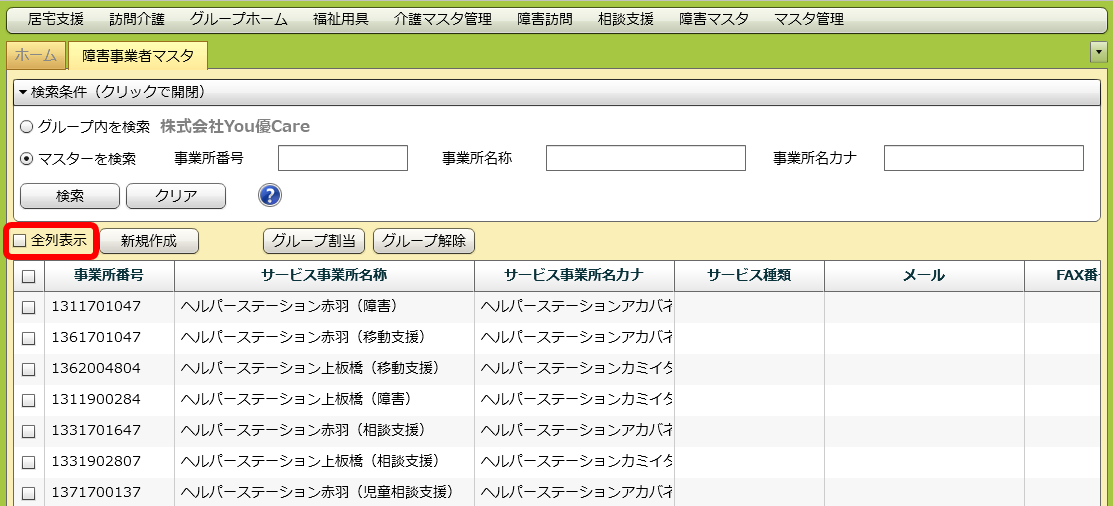The width and height of the screenshot is (1113, 506).
Task: Click the 新規作成 button
Action: (x=148, y=241)
